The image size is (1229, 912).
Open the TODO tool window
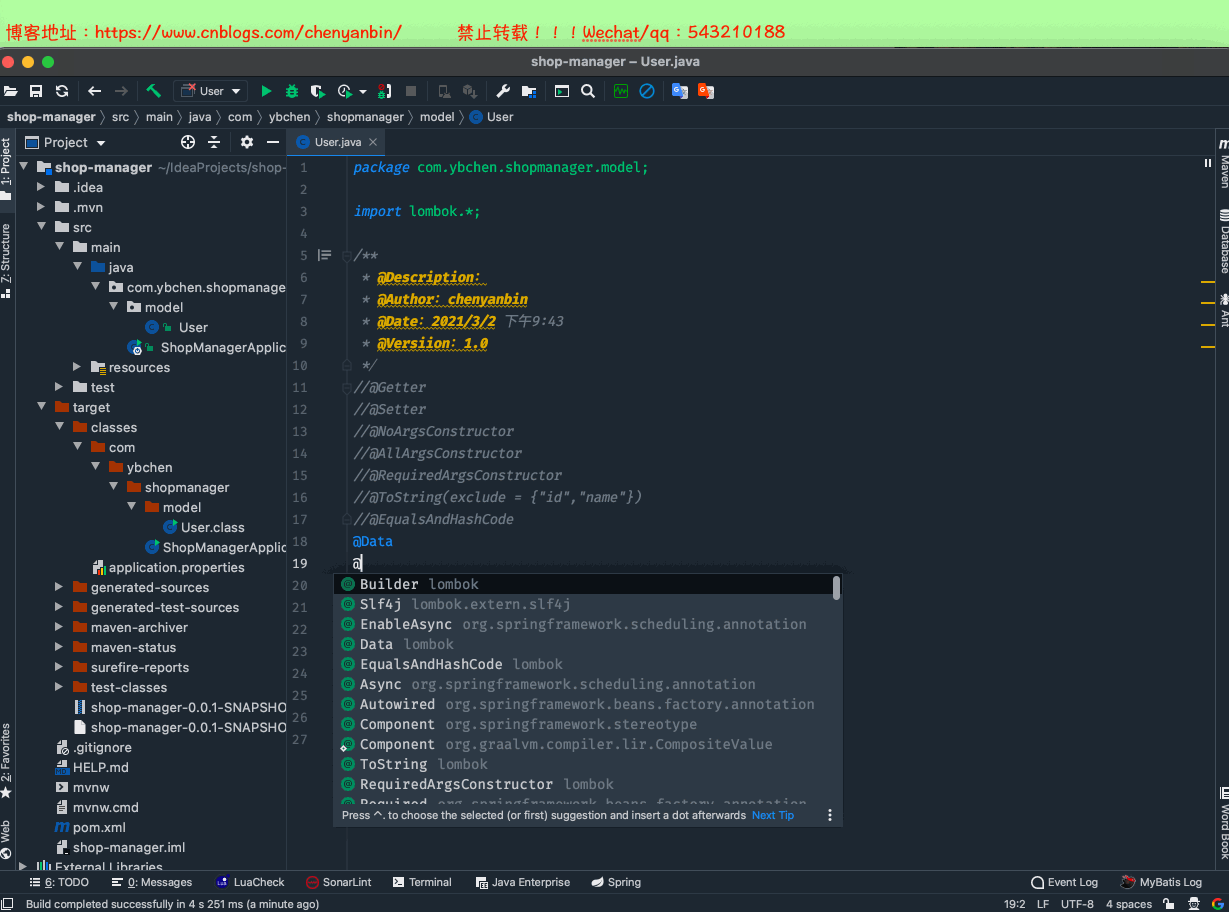60,882
